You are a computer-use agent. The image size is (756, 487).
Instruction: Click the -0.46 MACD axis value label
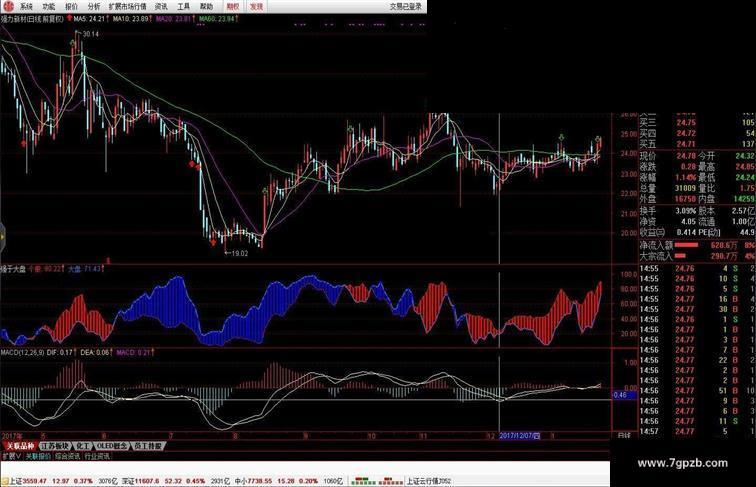623,395
